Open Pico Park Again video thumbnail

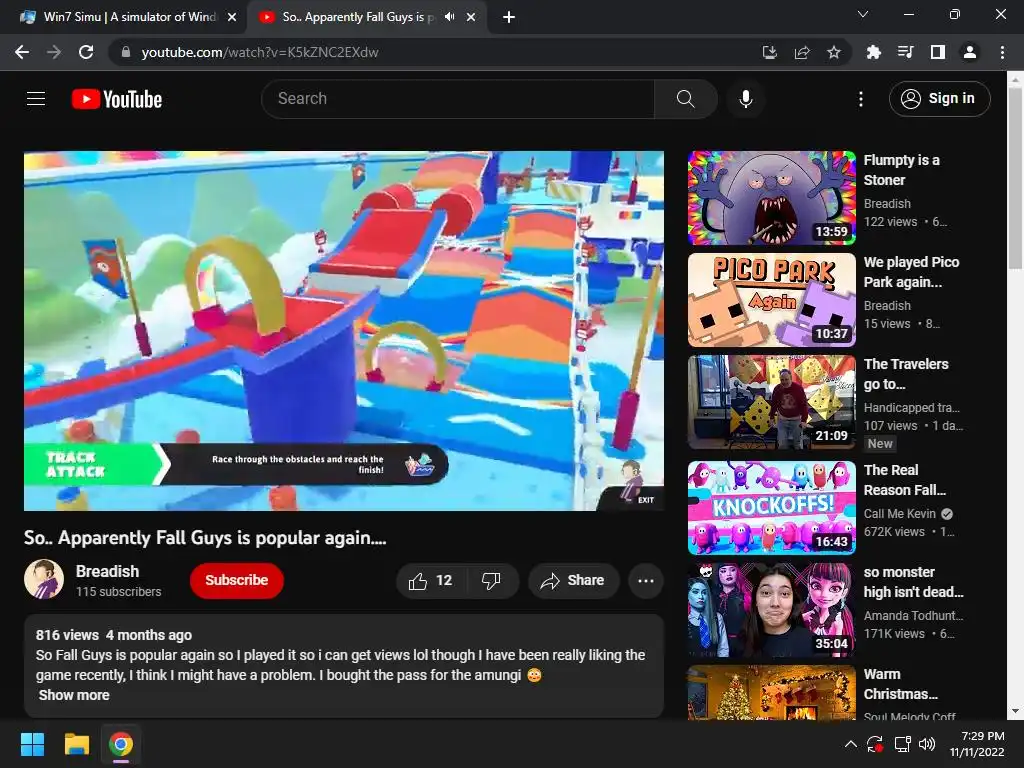tap(771, 300)
